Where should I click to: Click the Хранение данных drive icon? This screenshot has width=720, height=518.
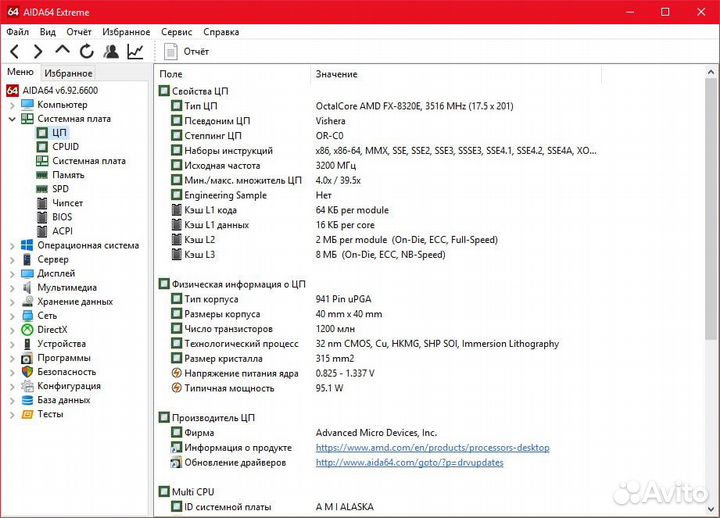point(28,302)
